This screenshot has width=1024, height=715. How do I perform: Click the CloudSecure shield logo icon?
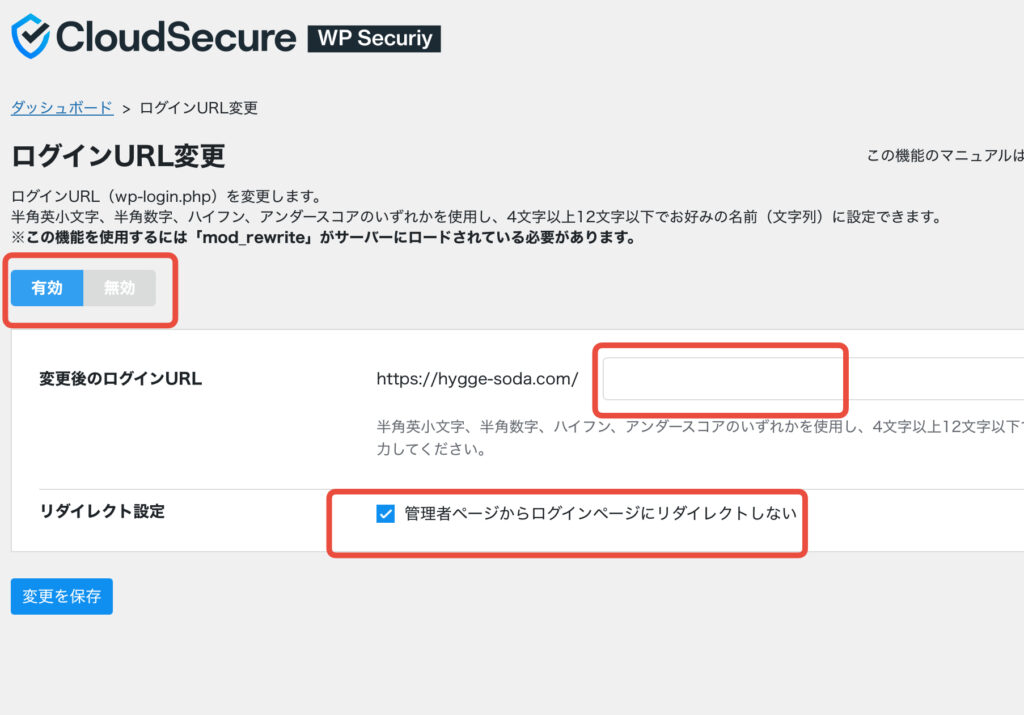coord(30,37)
